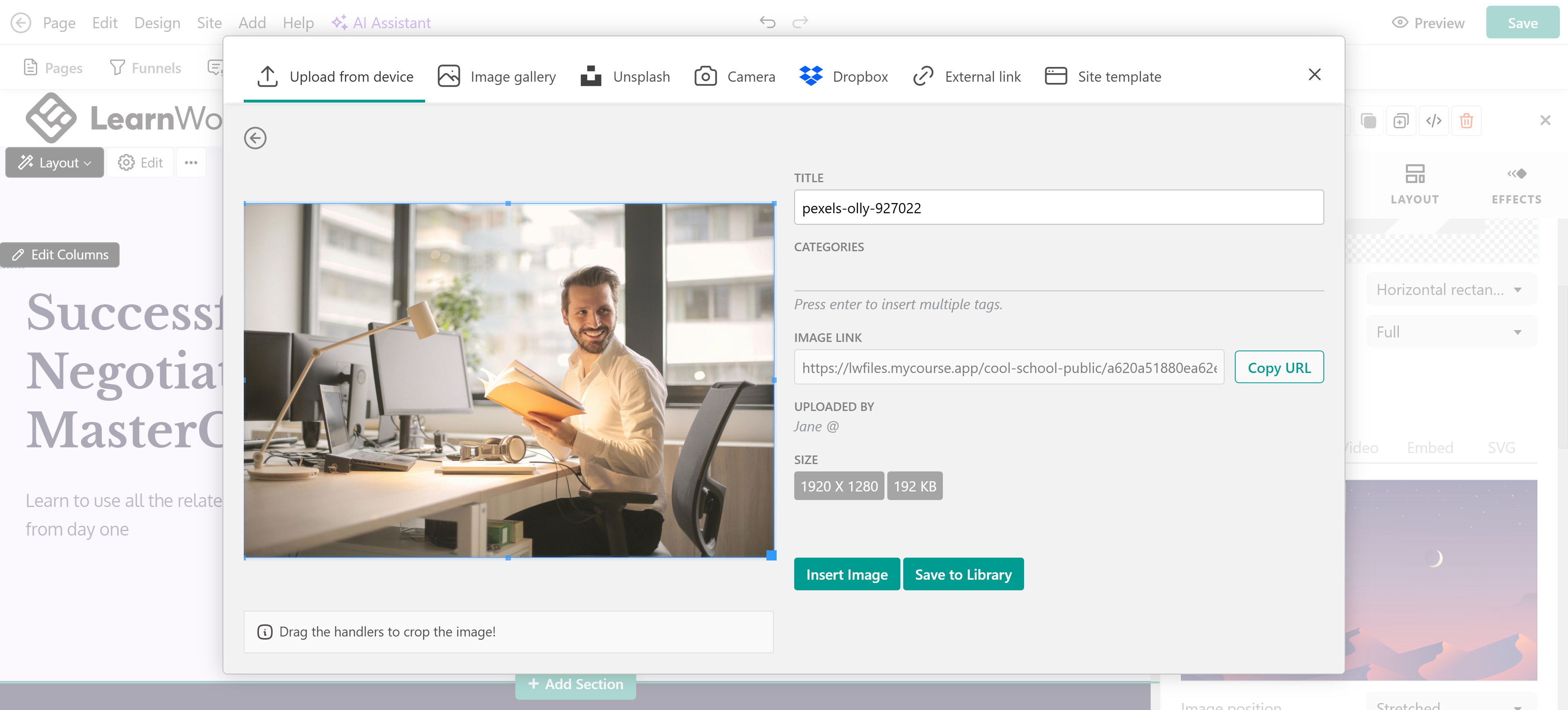Viewport: 1568px width, 710px height.
Task: Click the back arrow in image dialog
Action: [x=255, y=138]
